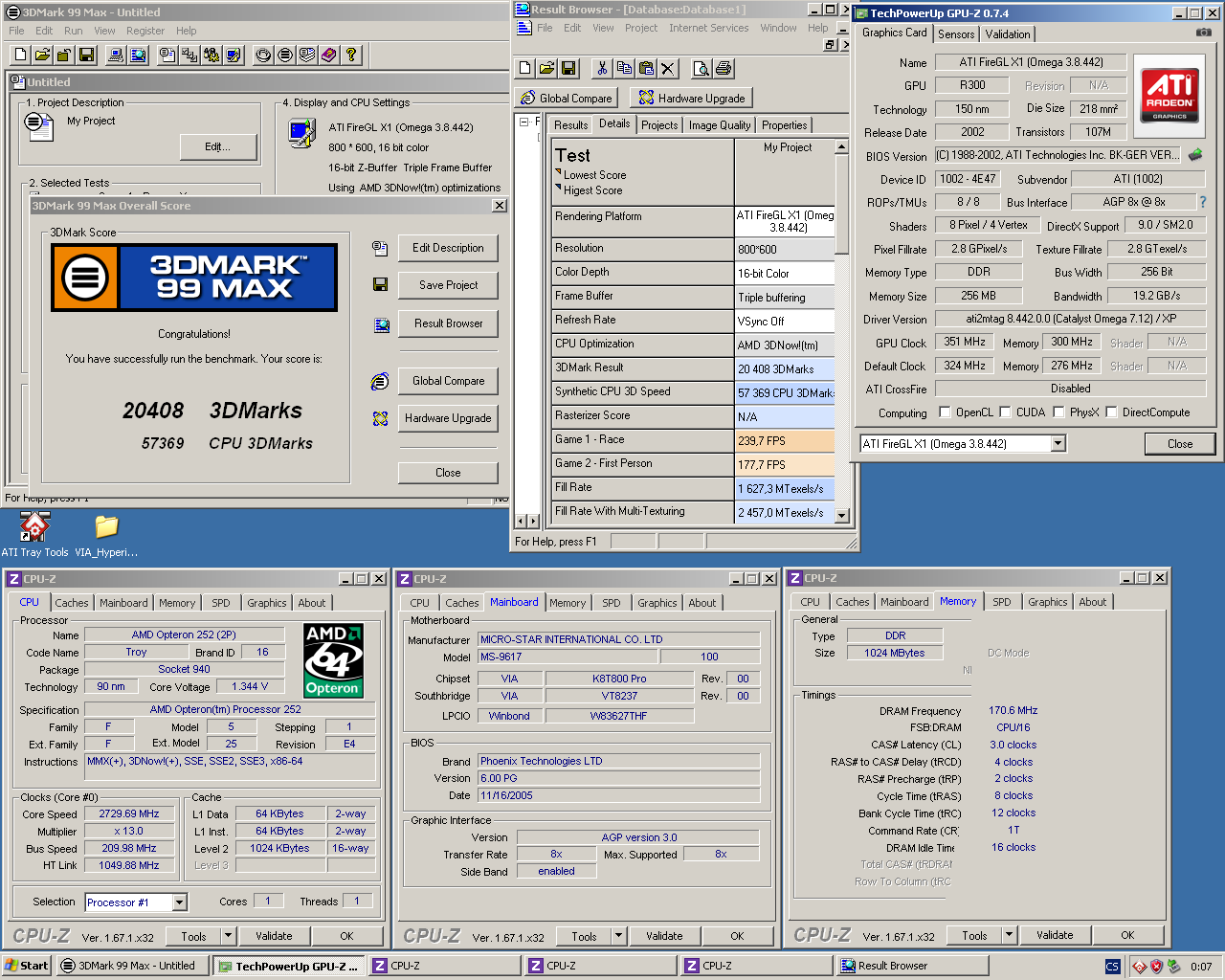Viewport: 1225px width, 980px height.
Task: Click the BIOS save icon next to BIOS Version
Action: tap(1195, 154)
